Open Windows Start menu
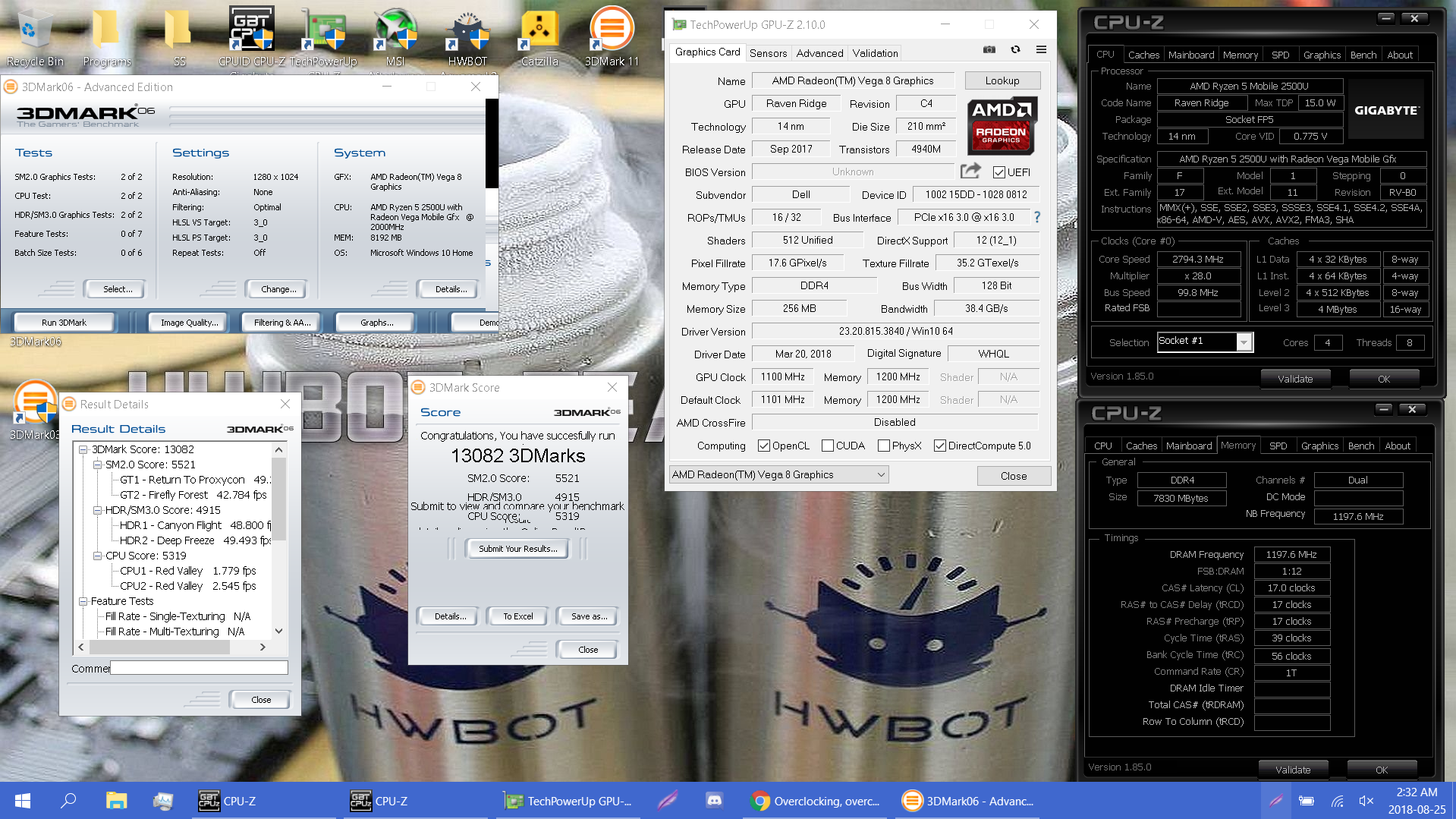 [23, 801]
